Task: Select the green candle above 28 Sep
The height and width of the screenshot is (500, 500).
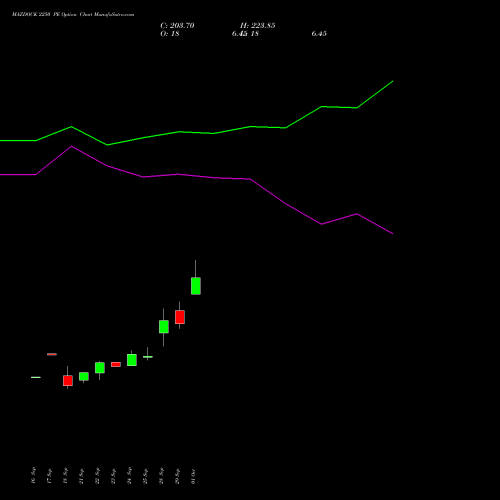Action: coord(164,327)
